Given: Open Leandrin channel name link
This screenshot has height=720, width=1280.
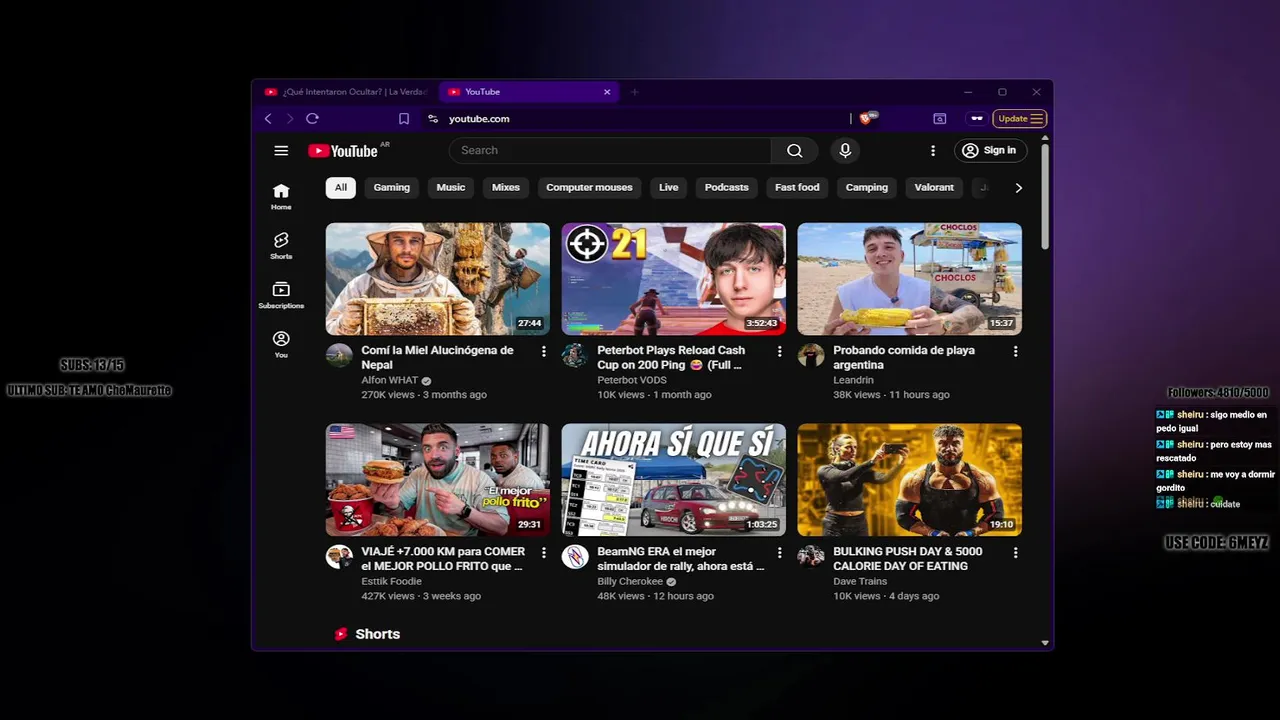Looking at the screenshot, I should [853, 380].
